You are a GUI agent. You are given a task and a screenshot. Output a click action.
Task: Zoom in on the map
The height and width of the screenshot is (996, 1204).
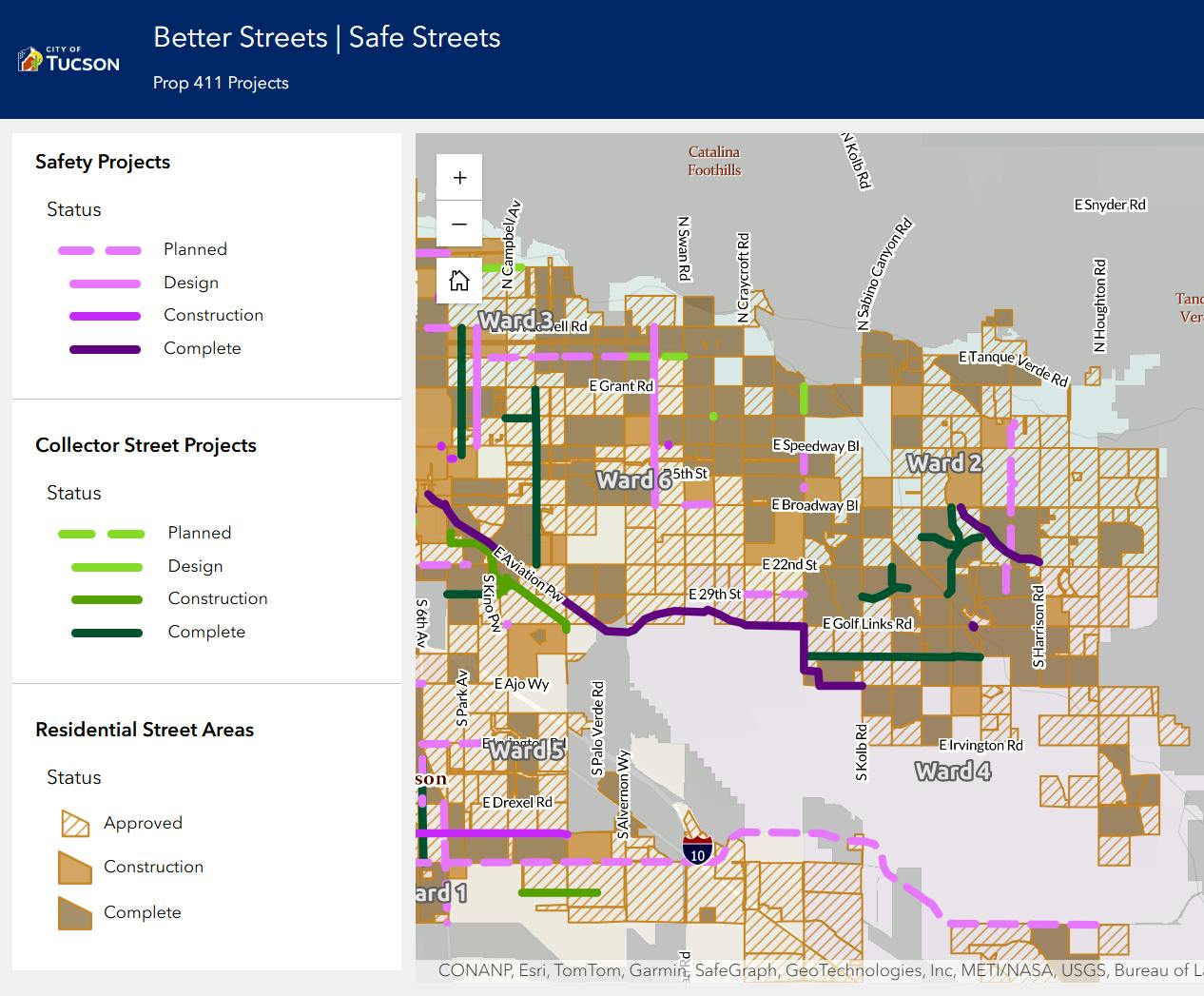459,178
